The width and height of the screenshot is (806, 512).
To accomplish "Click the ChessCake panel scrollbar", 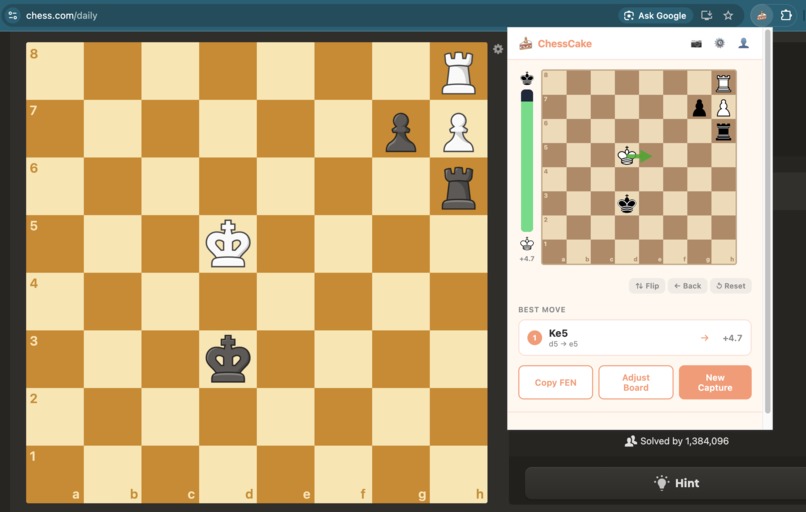I will pyautogui.click(x=767, y=221).
